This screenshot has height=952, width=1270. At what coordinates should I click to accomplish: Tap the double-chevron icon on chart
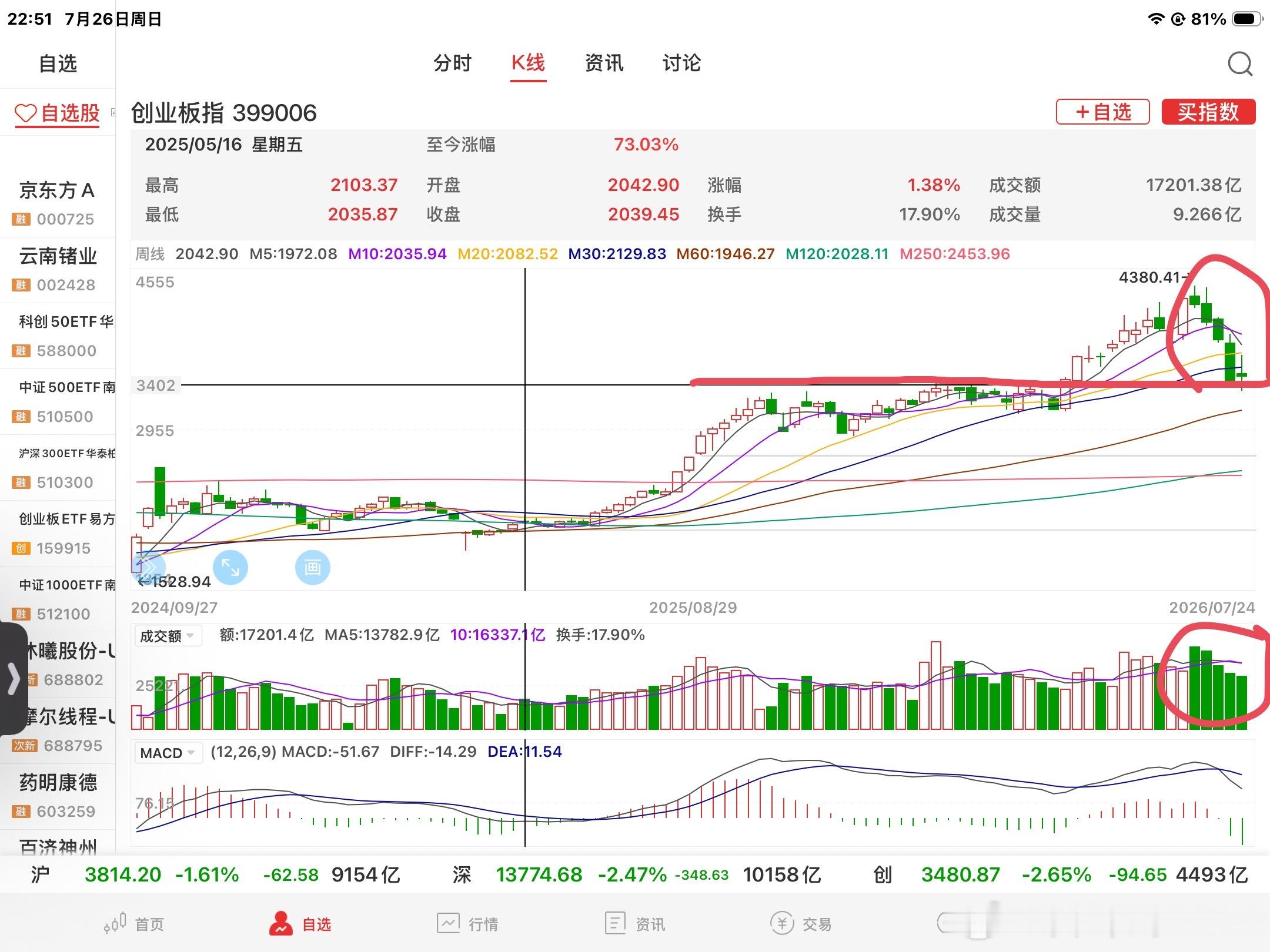coord(147,568)
